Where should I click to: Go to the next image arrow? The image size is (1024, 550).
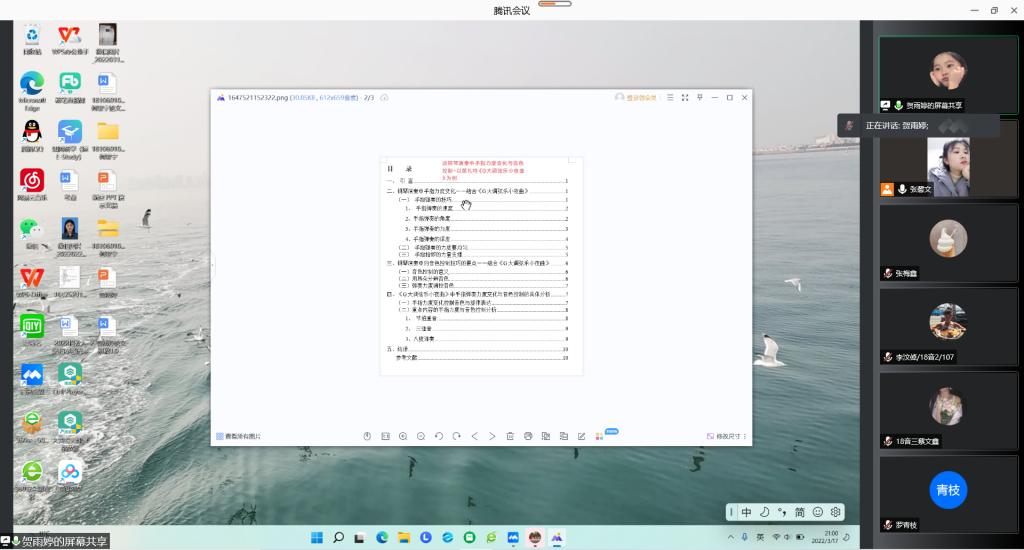[492, 436]
